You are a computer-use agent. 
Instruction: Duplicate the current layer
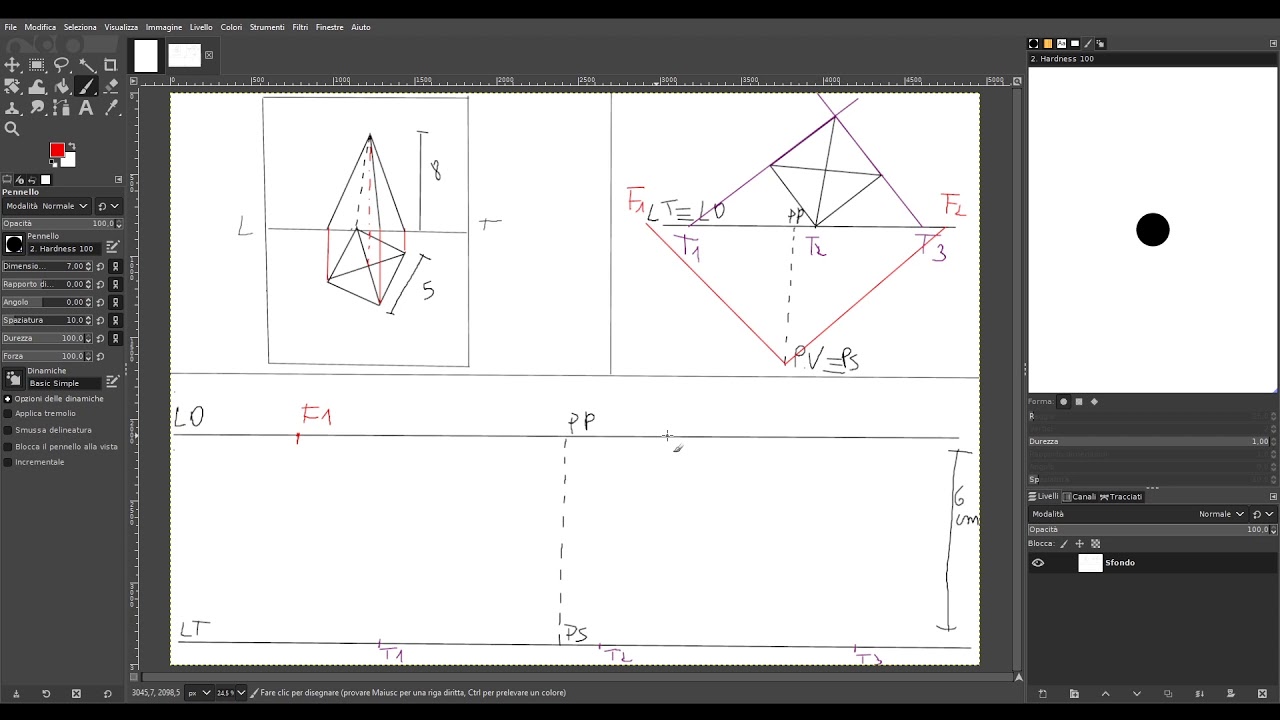click(x=1168, y=694)
